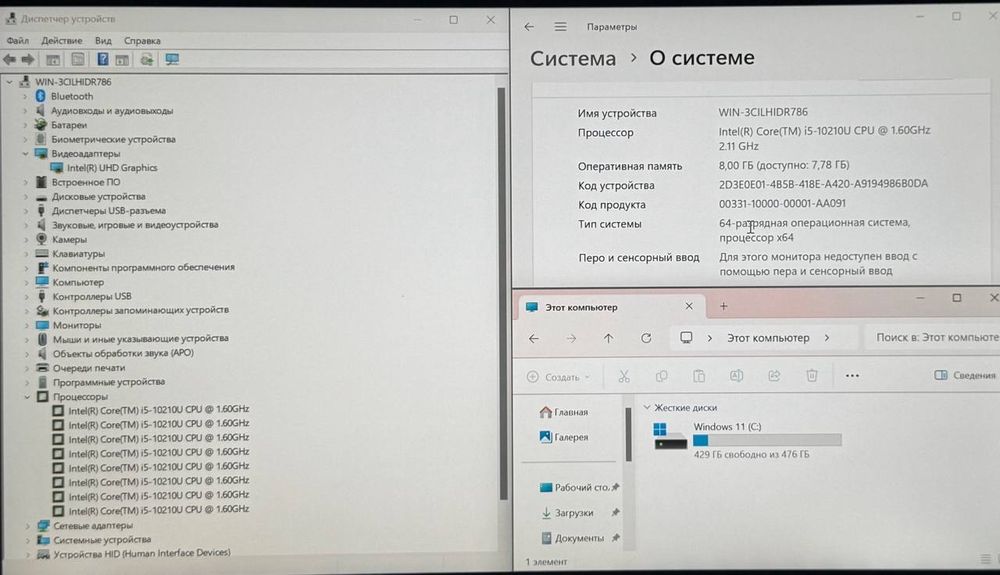The width and height of the screenshot is (1000, 575).
Task: Collapse the Жесткие диски group in Explorer
Action: click(x=647, y=407)
